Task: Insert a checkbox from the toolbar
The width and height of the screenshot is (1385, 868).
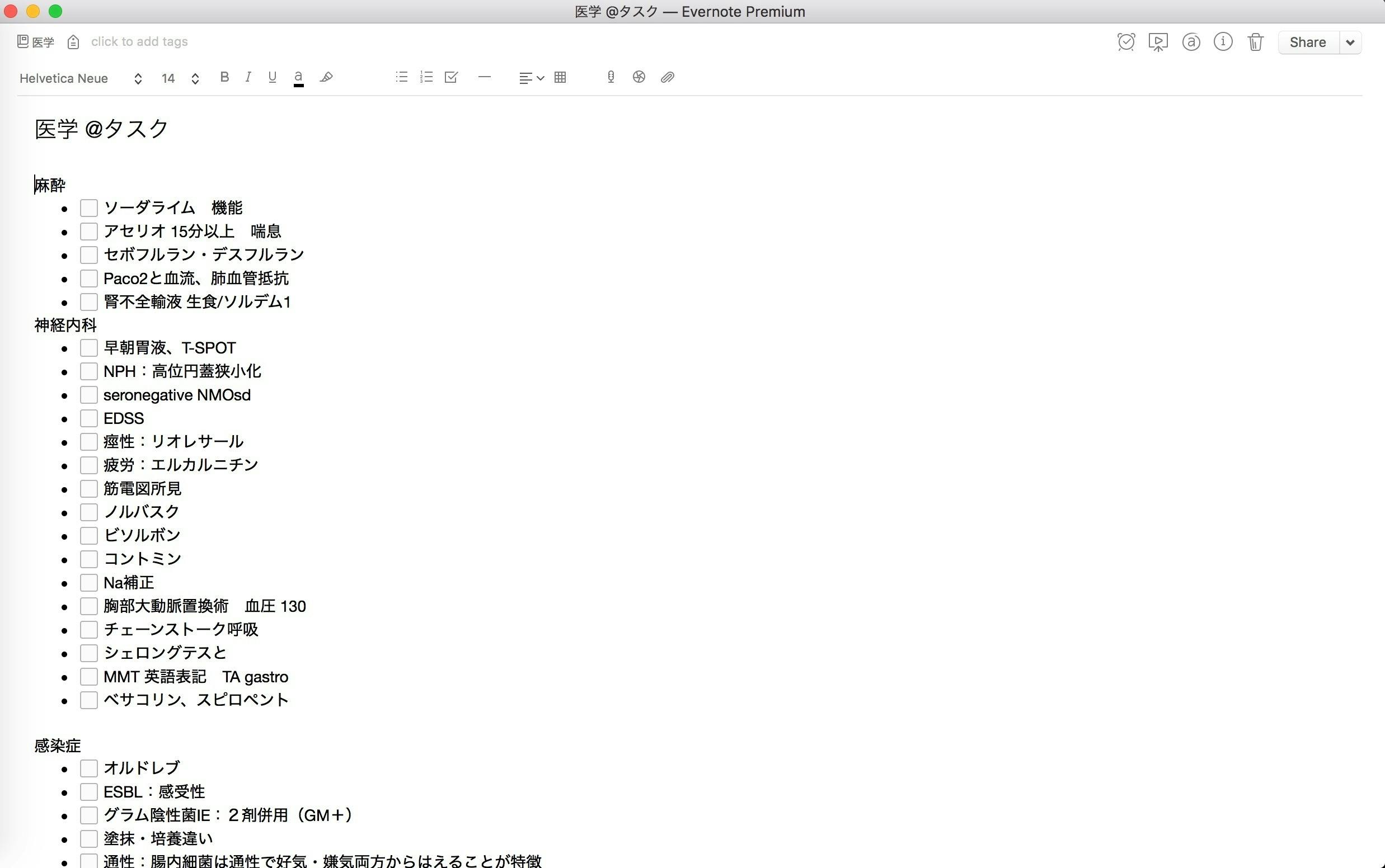Action: point(451,77)
